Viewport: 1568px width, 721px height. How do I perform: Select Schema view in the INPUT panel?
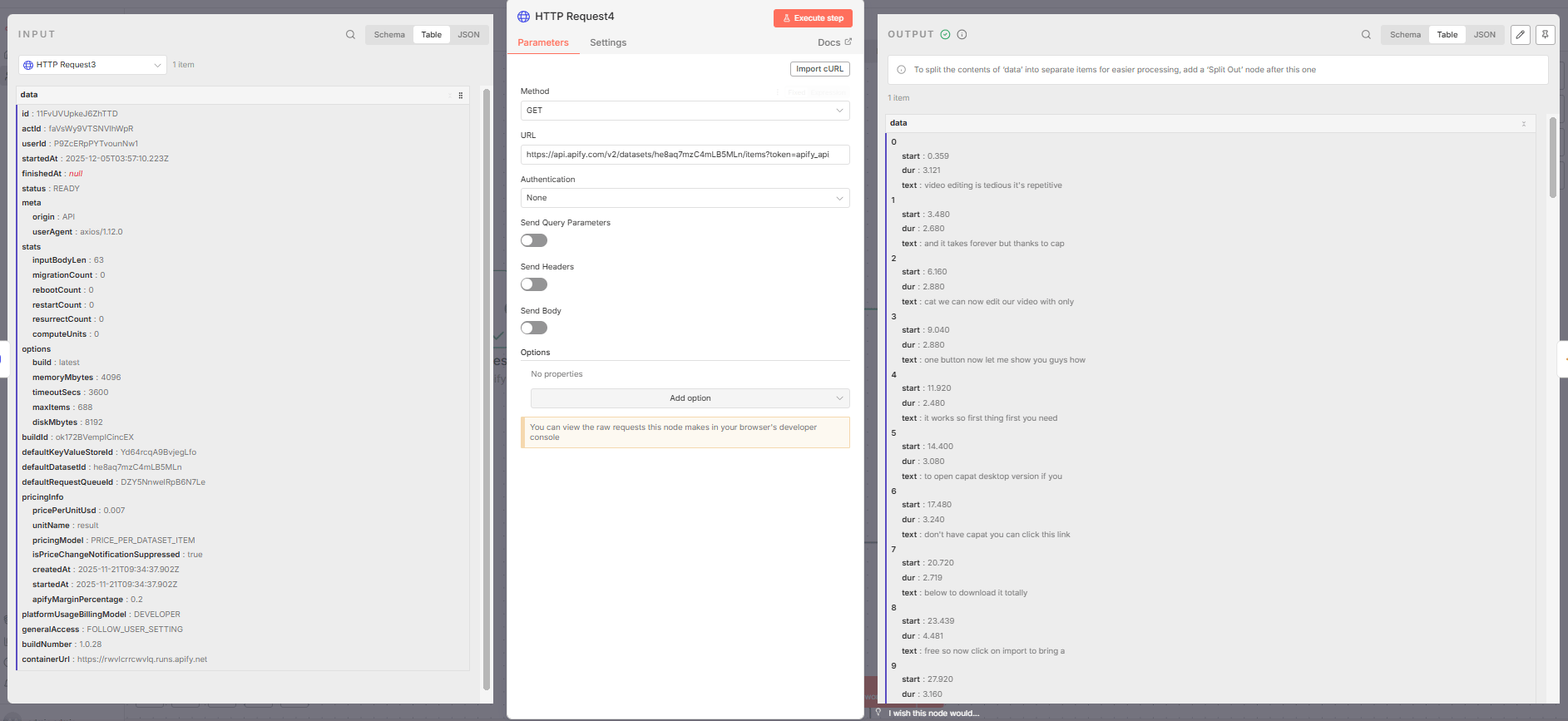pyautogui.click(x=388, y=35)
